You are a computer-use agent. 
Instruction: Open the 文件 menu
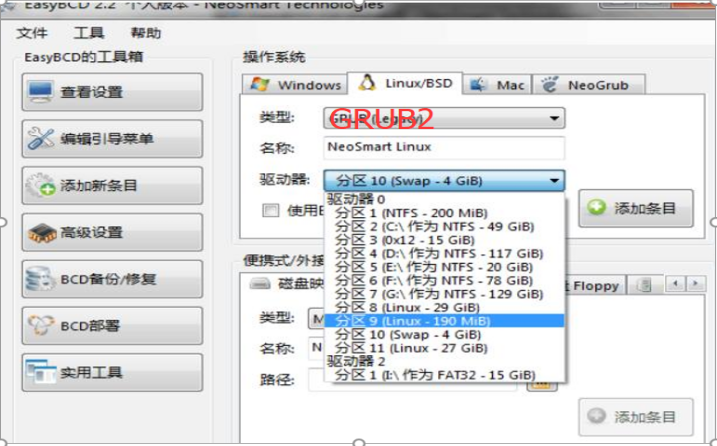[32, 33]
